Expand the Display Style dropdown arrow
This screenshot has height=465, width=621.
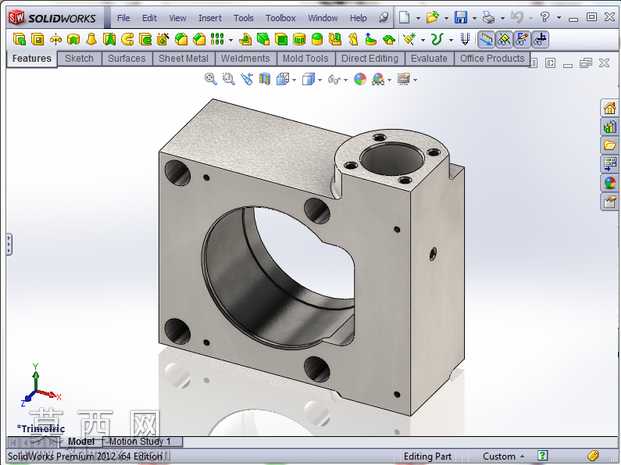[x=320, y=80]
